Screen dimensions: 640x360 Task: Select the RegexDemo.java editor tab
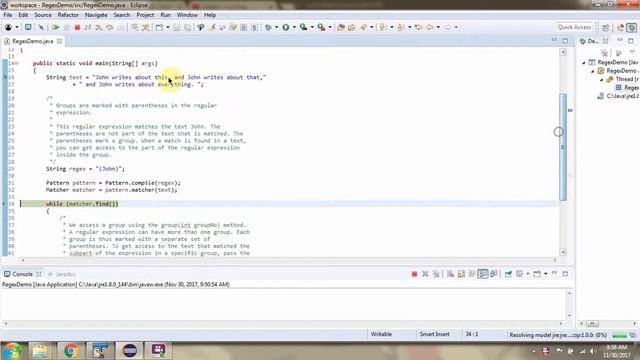coord(33,41)
